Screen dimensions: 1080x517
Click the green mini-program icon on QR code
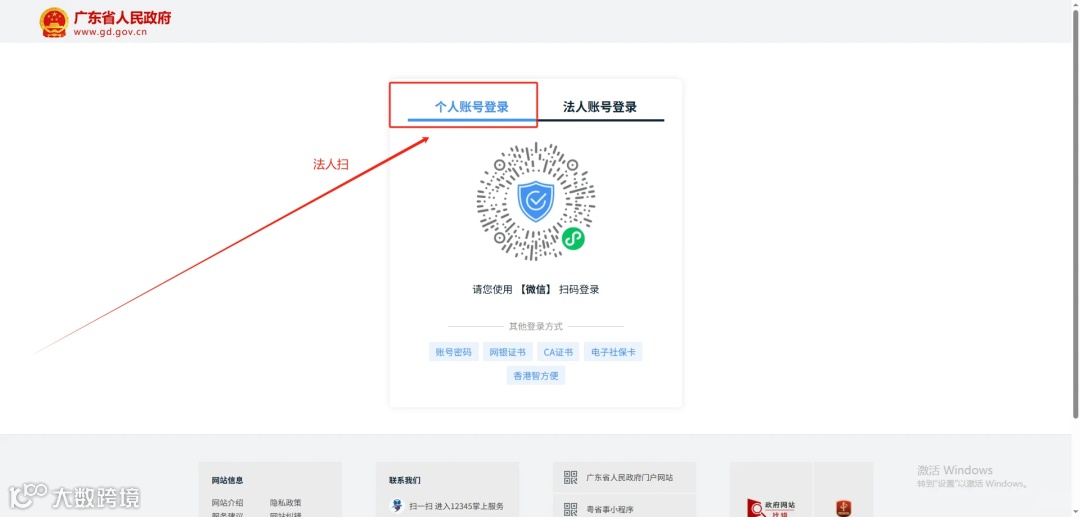click(x=573, y=239)
